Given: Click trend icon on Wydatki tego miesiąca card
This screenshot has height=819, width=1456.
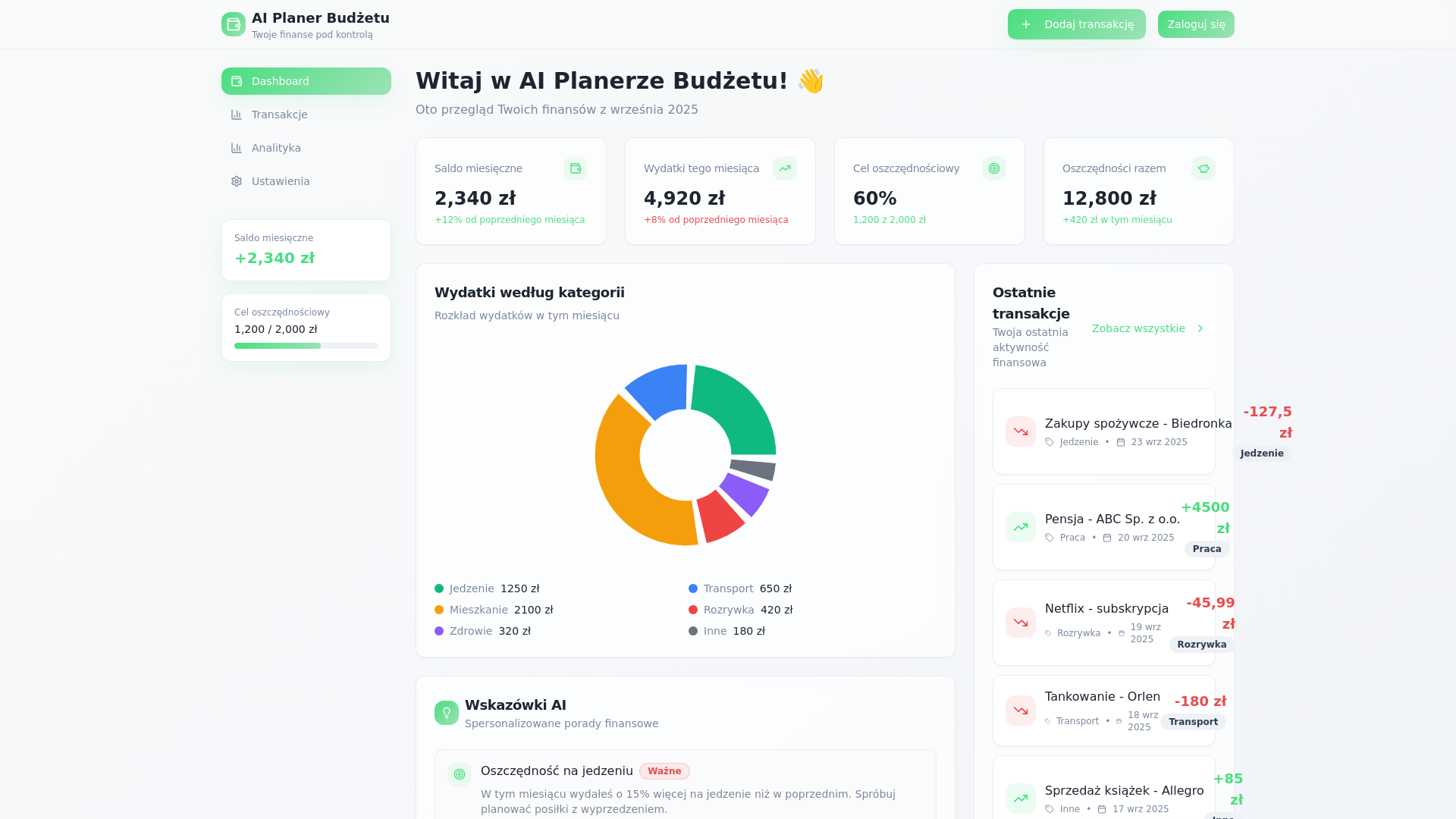Looking at the screenshot, I should (x=785, y=168).
